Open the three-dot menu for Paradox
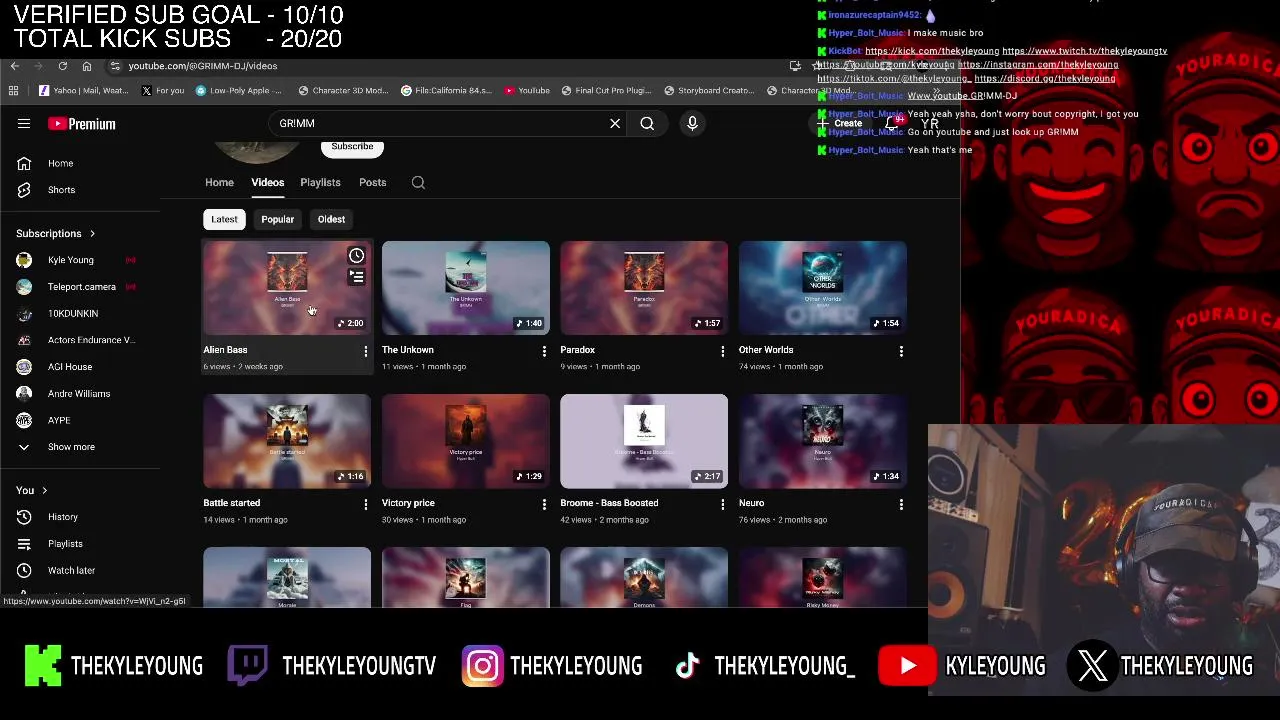This screenshot has height=720, width=1280. tap(722, 351)
